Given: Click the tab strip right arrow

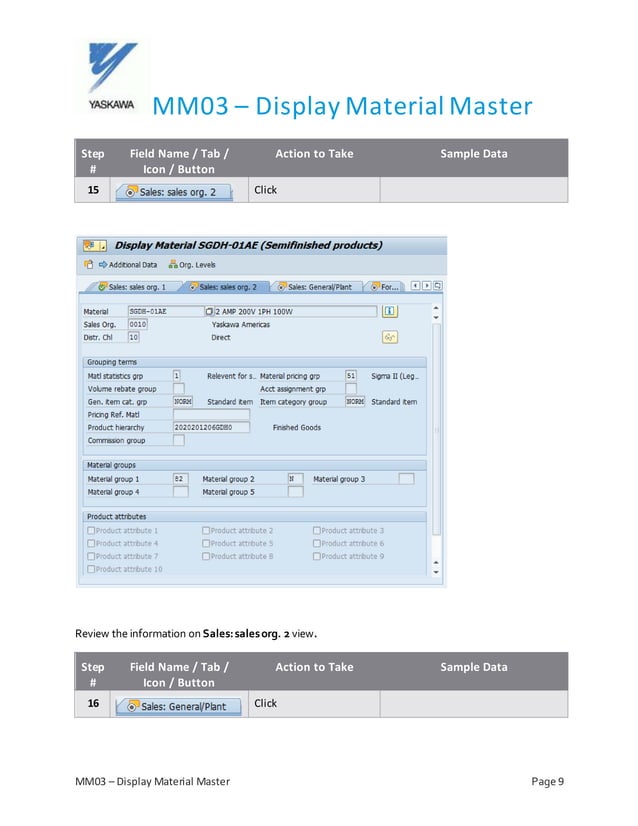Looking at the screenshot, I should pos(426,286).
